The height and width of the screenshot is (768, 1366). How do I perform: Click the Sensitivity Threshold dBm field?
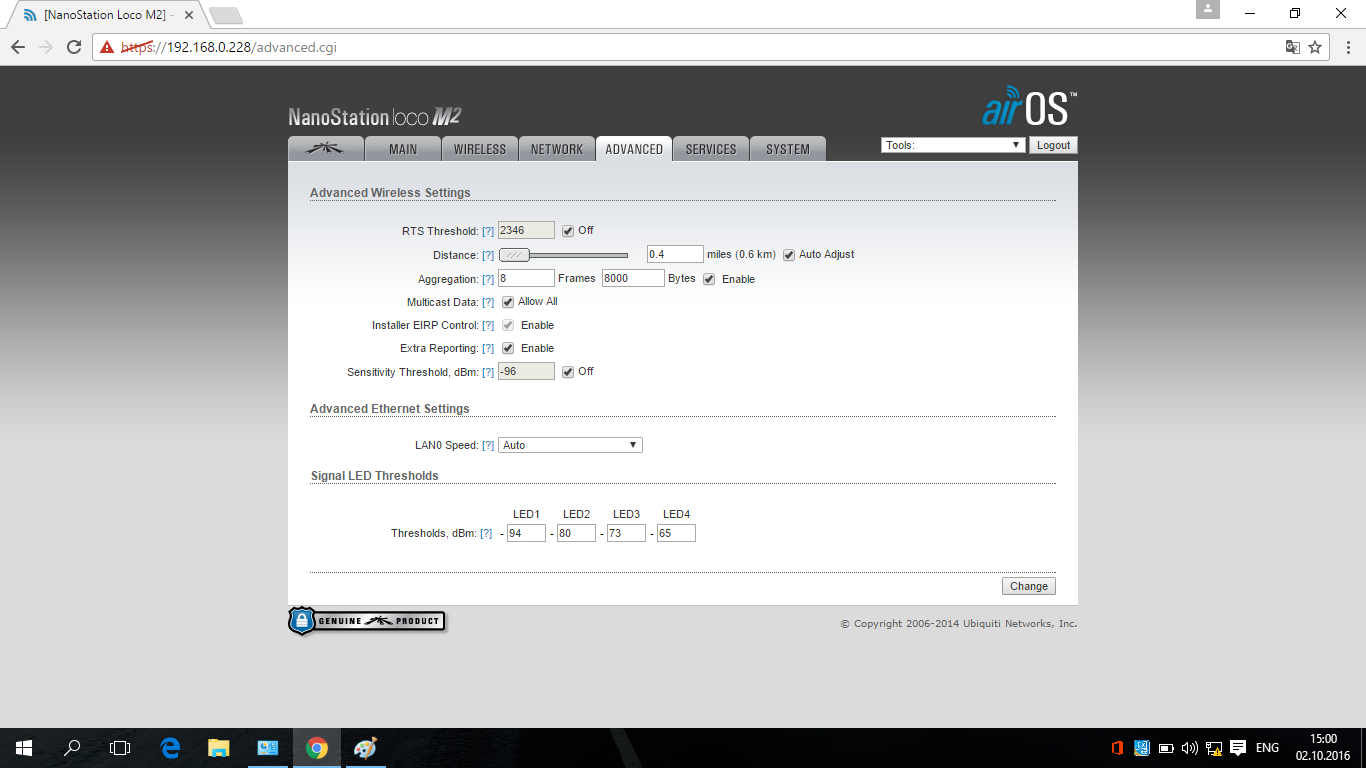coord(526,372)
